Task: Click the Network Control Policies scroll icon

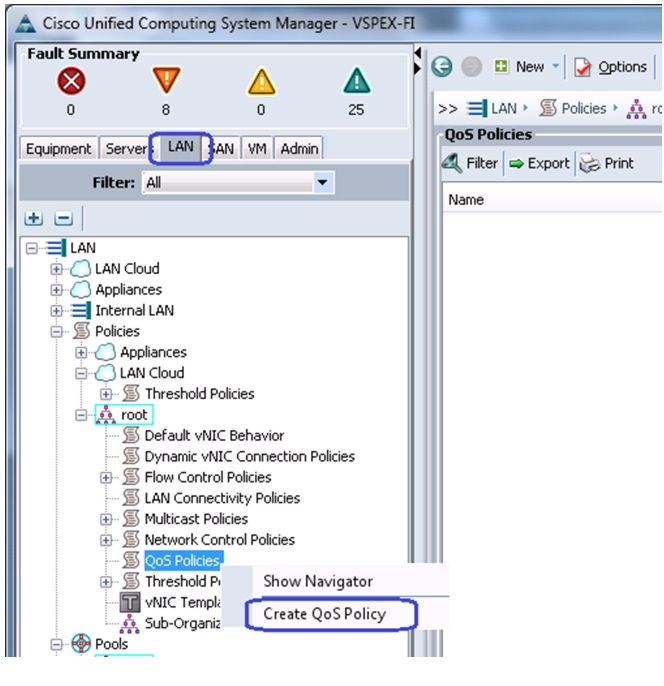Action: [x=131, y=539]
